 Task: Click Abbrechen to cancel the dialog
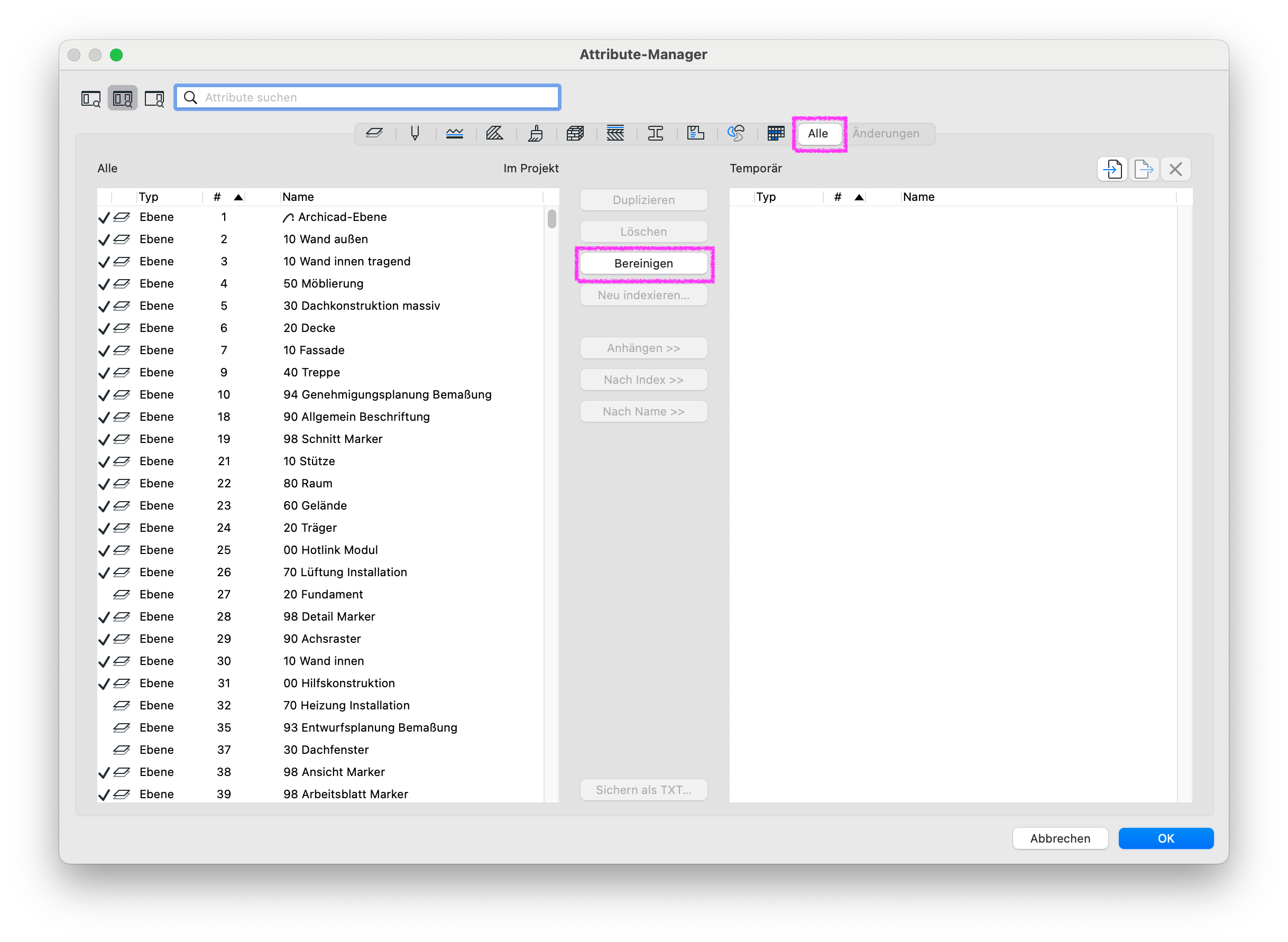coord(1060,838)
